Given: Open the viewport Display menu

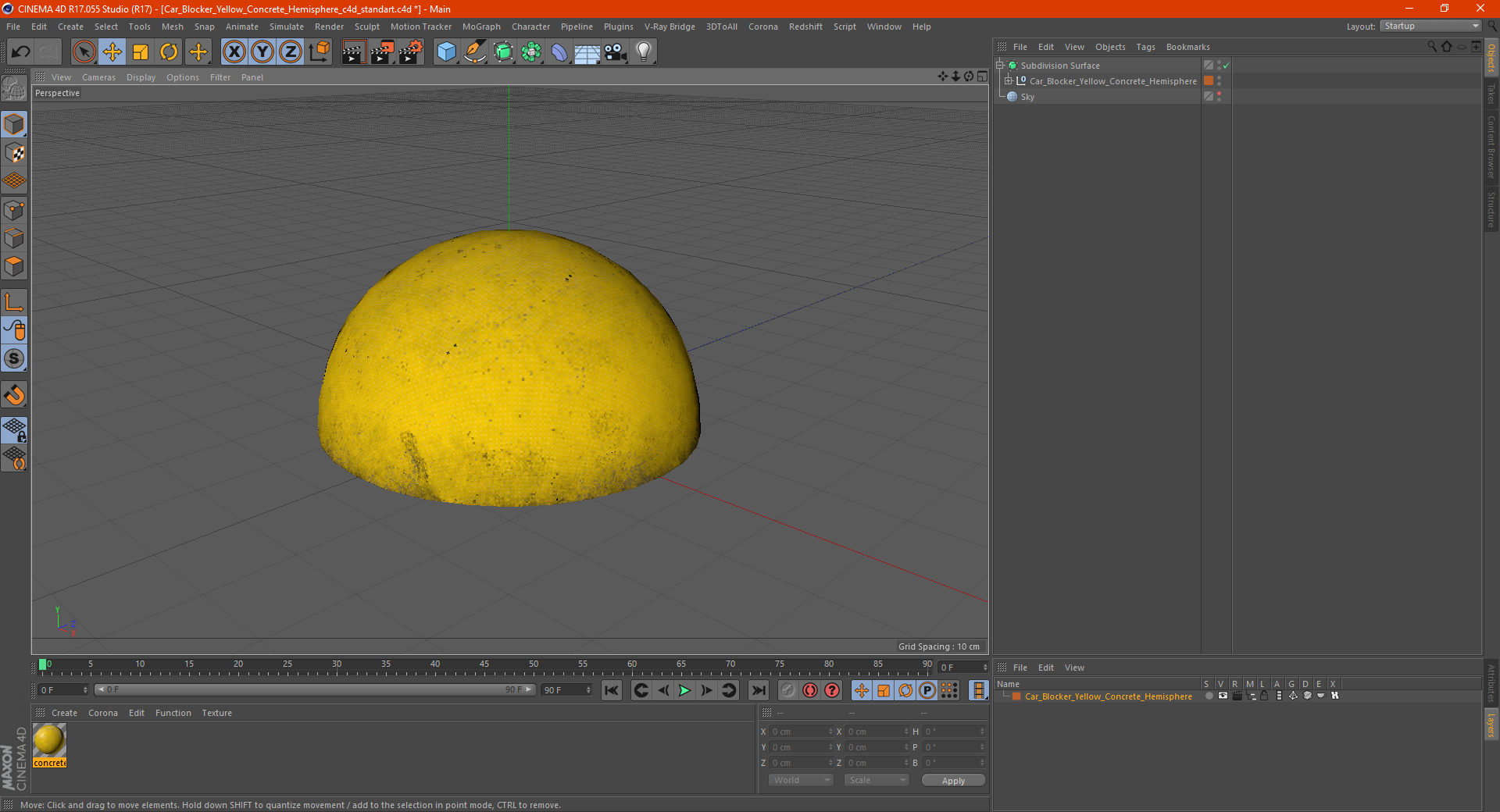Looking at the screenshot, I should pyautogui.click(x=141, y=77).
